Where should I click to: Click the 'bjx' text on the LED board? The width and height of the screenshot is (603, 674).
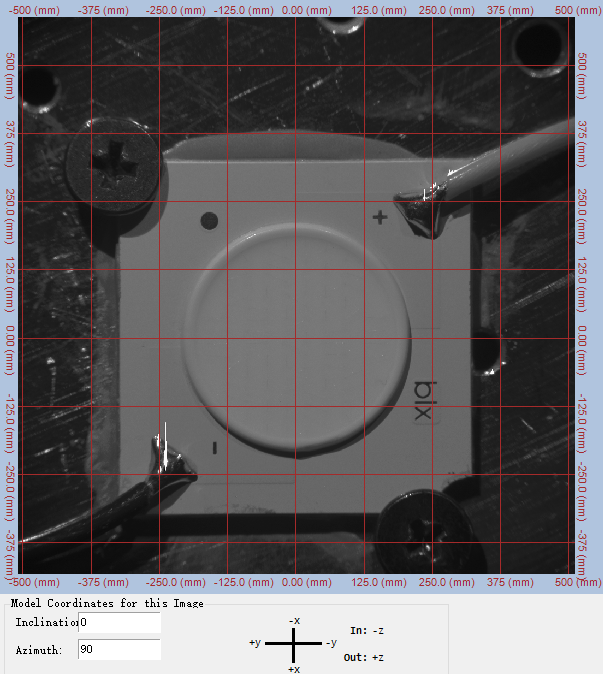tap(423, 400)
